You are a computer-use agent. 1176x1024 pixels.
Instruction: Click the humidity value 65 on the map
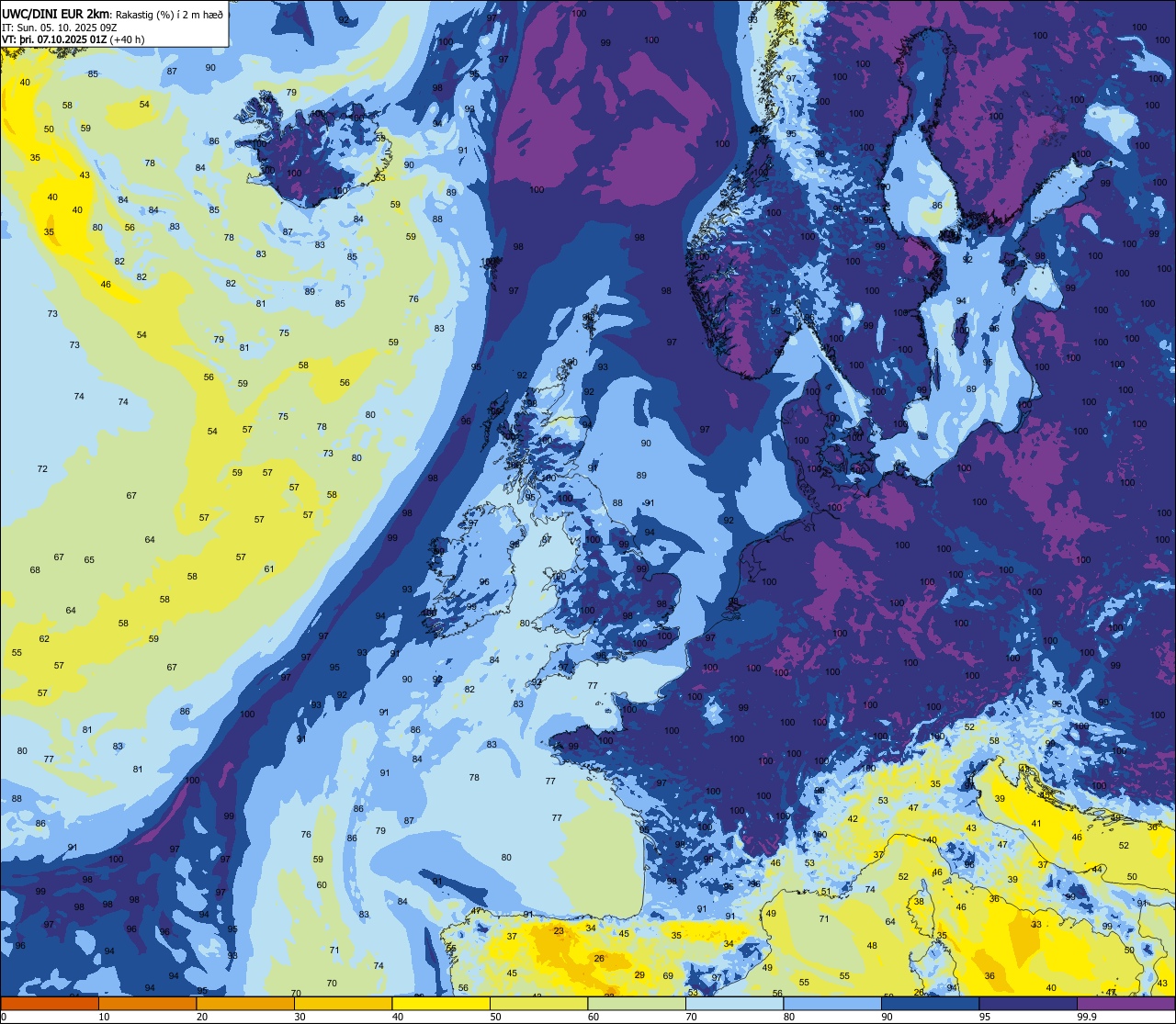click(89, 559)
